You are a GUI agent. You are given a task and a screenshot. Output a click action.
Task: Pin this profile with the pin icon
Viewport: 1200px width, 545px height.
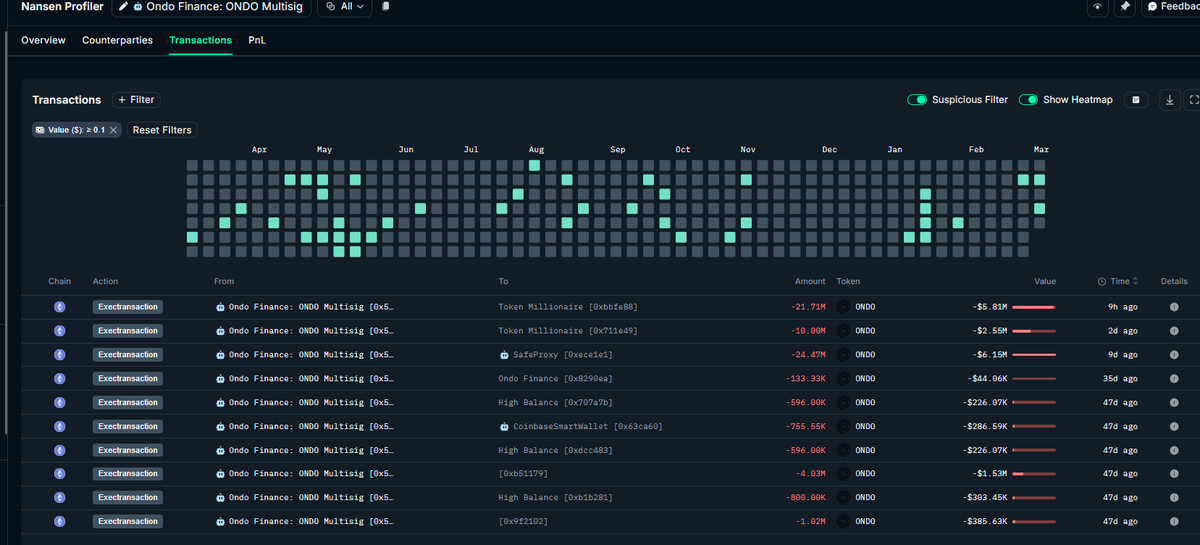(1126, 6)
